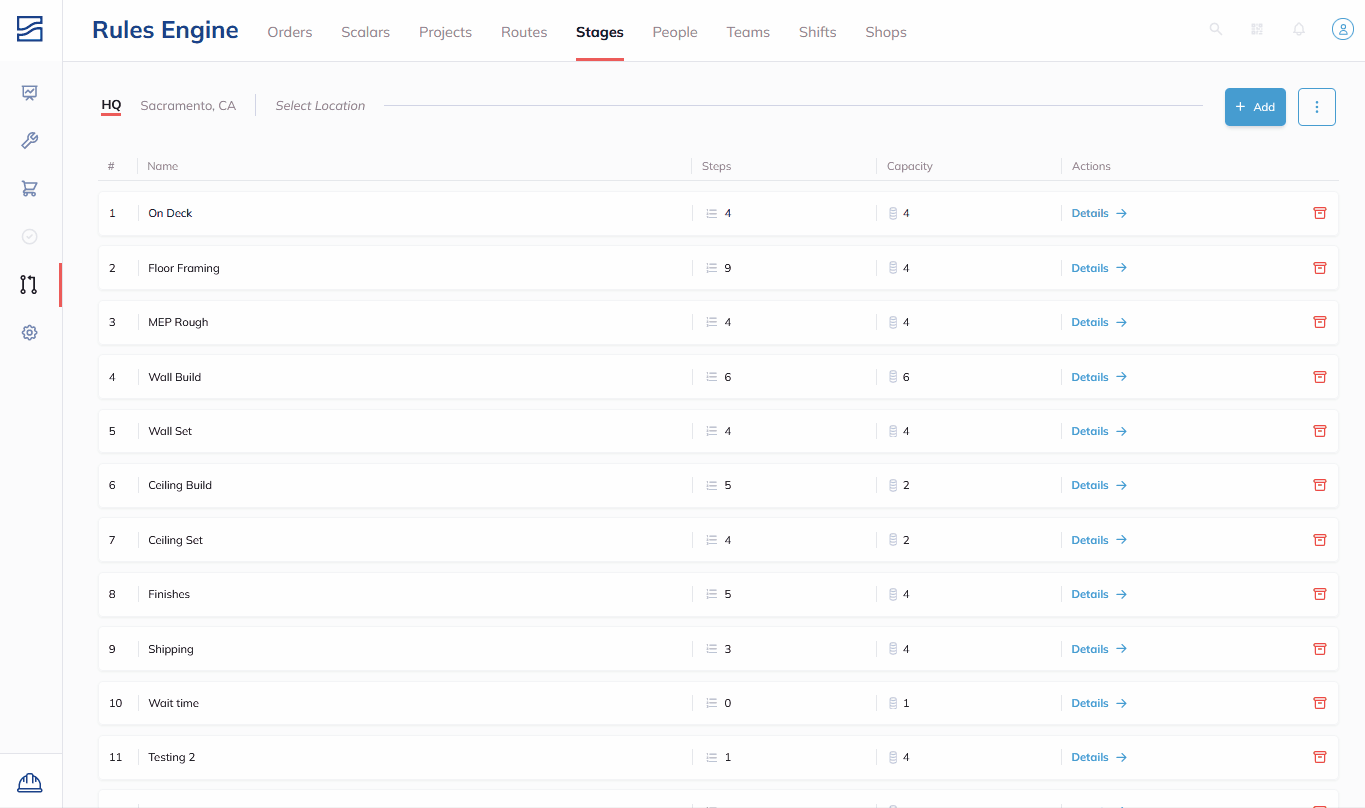Archive the Wall Set stage
This screenshot has height=808, width=1365.
click(x=1319, y=431)
